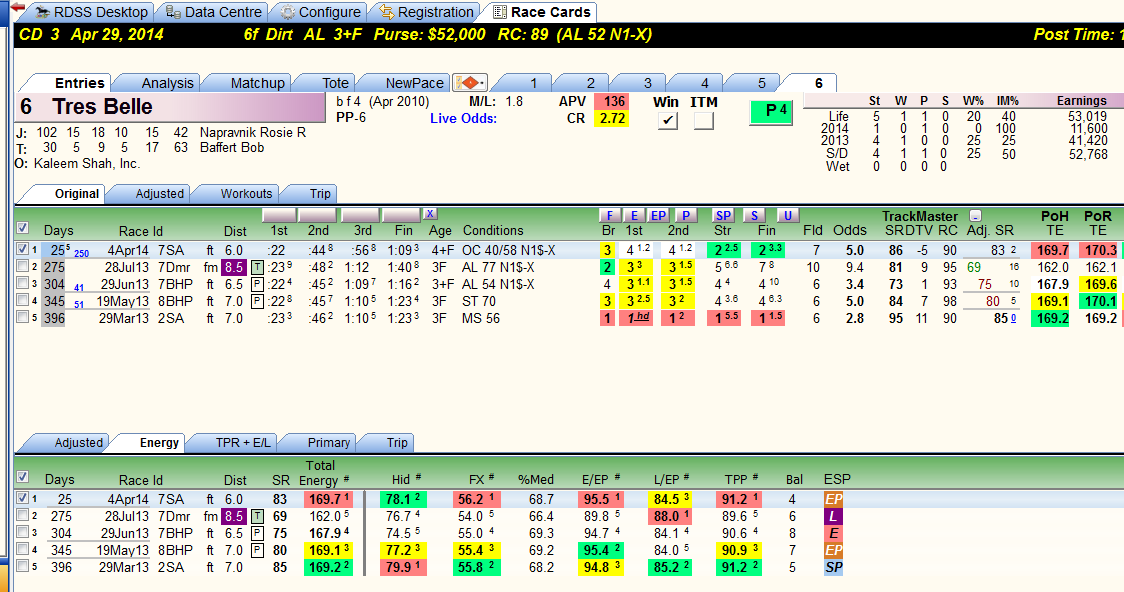Select horse number 3 tab
Image resolution: width=1124 pixels, height=592 pixels.
pyautogui.click(x=647, y=82)
